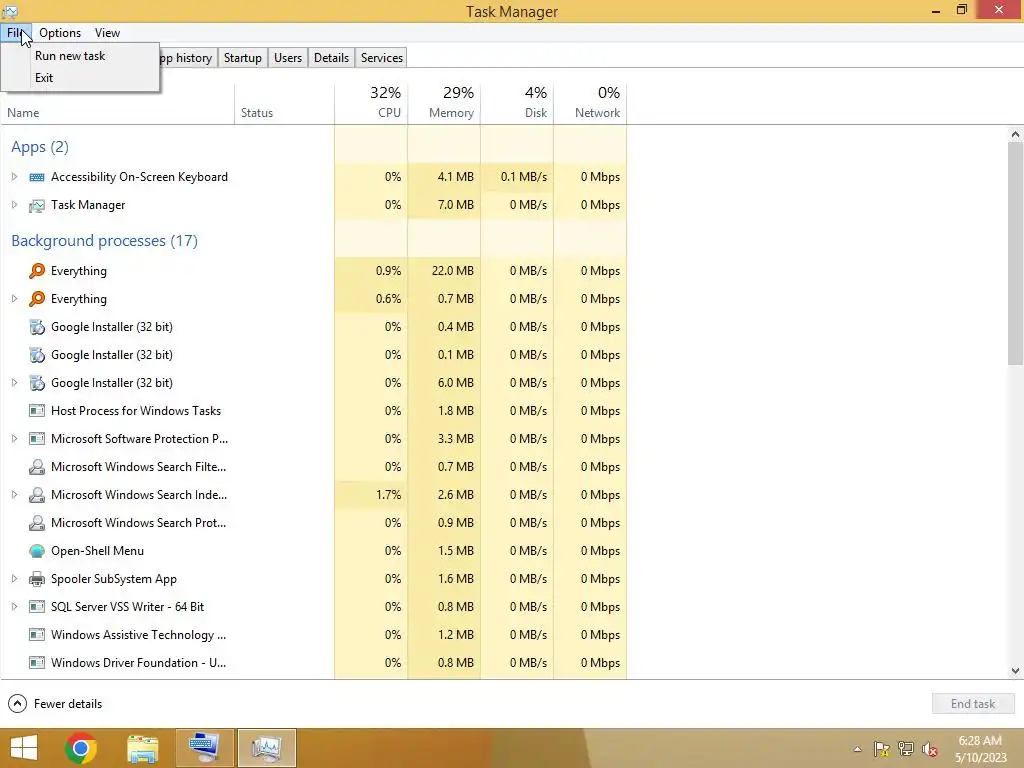
Task: Click the muted volume tray icon
Action: point(929,749)
